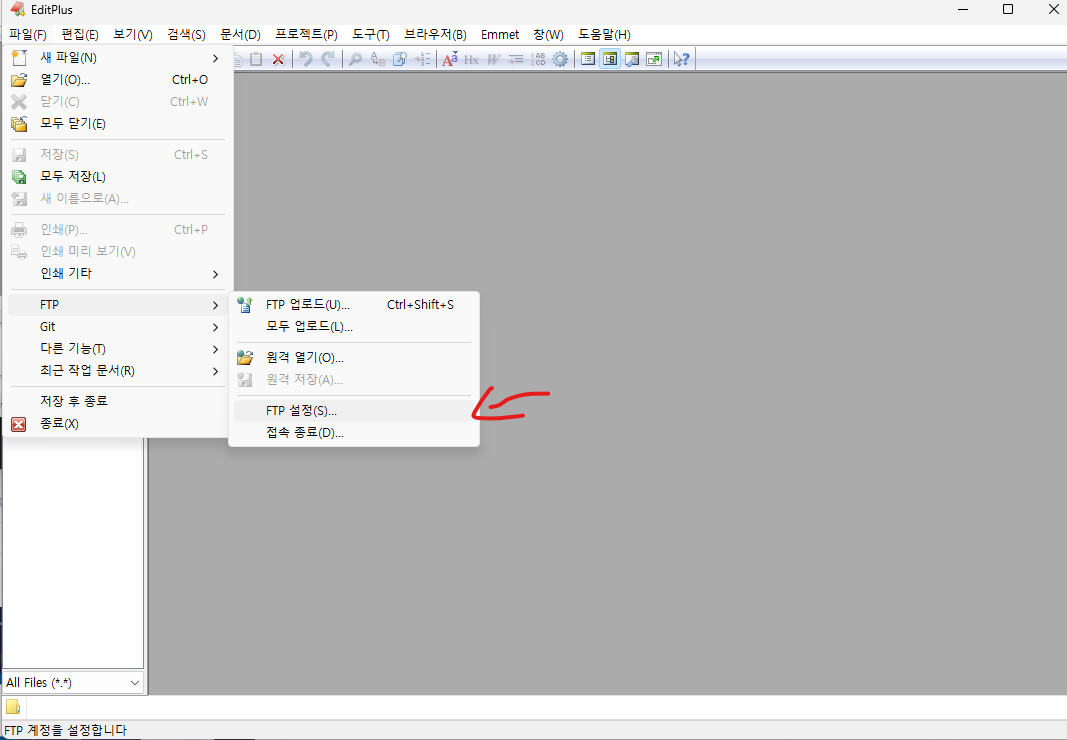Expand the Git submenu arrow
Image resolution: width=1067 pixels, height=740 pixels.
point(215,327)
